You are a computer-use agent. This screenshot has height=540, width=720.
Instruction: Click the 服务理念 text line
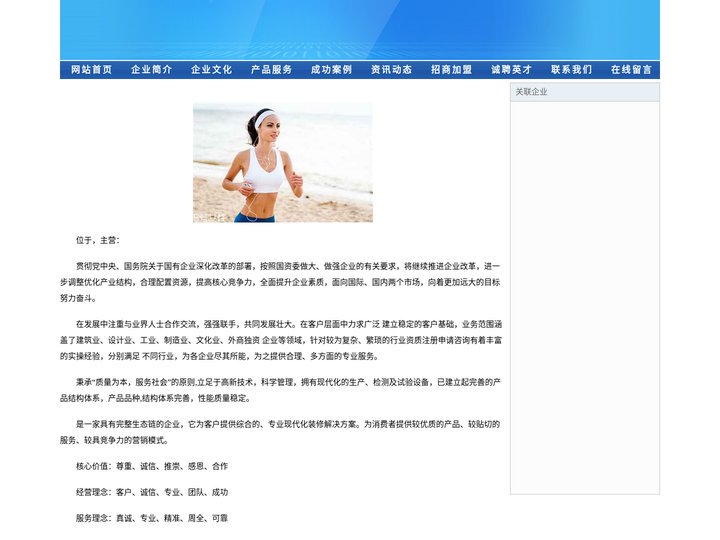[x=152, y=518]
